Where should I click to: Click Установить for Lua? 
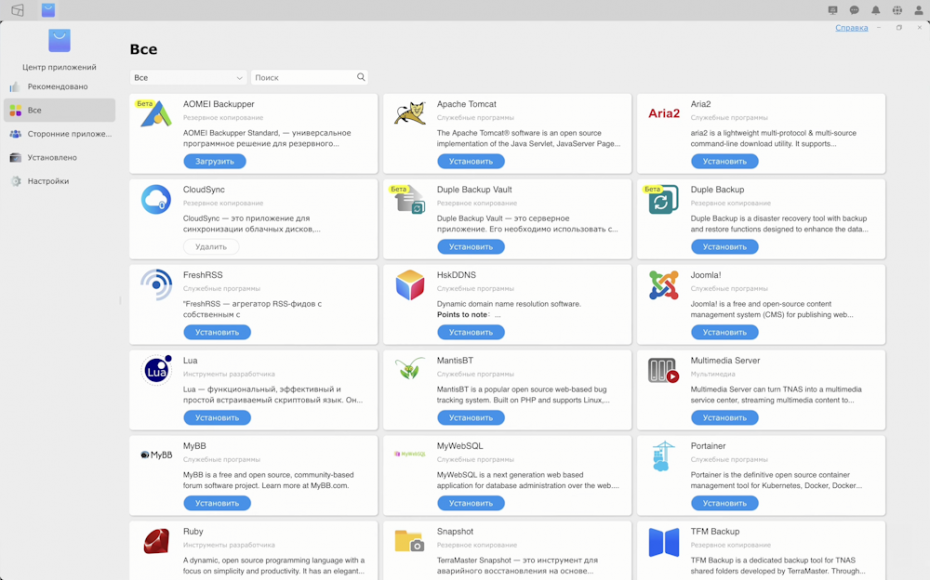point(217,418)
